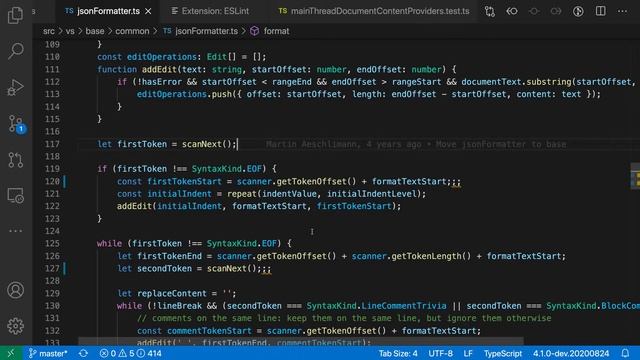Image resolution: width=640 pixels, height=360 pixels.
Task: Click 'initialIndent' declaration on line 121
Action: 179,194
